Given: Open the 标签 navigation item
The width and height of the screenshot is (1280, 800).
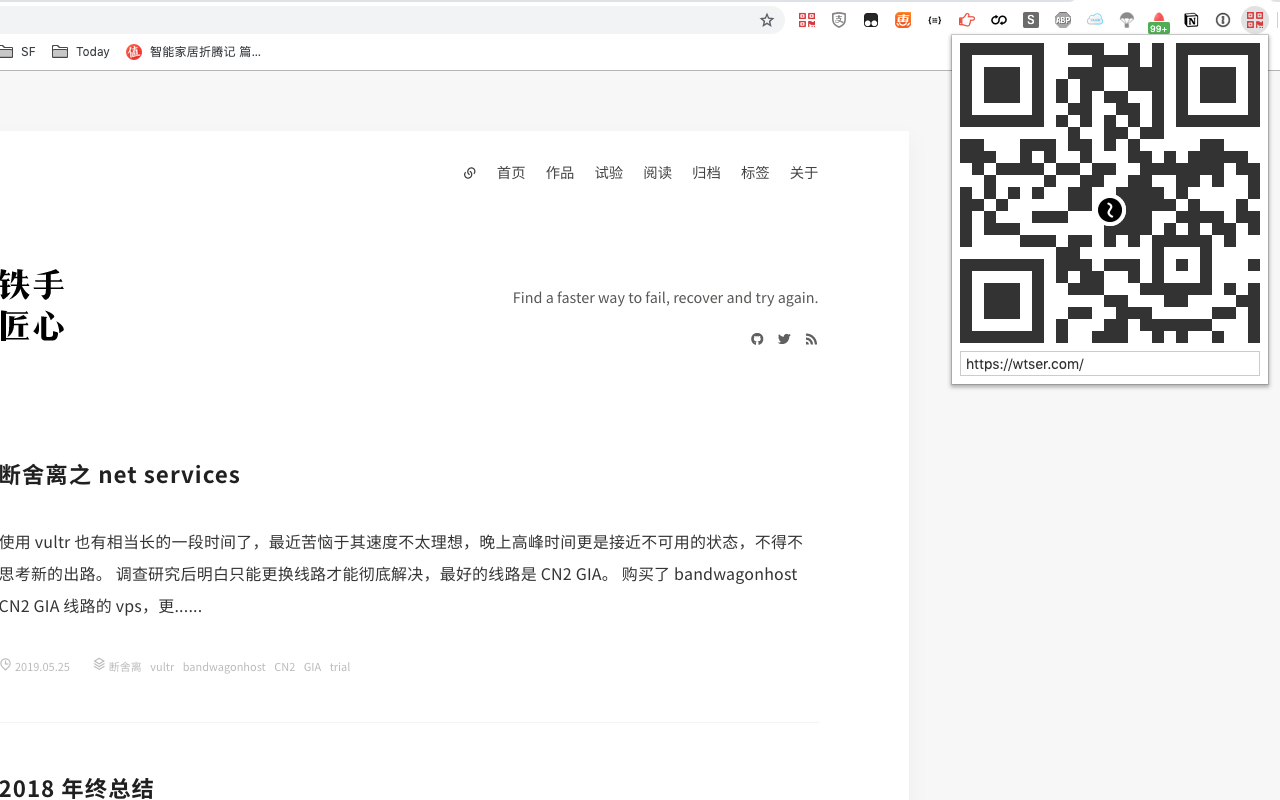Looking at the screenshot, I should (x=755, y=173).
